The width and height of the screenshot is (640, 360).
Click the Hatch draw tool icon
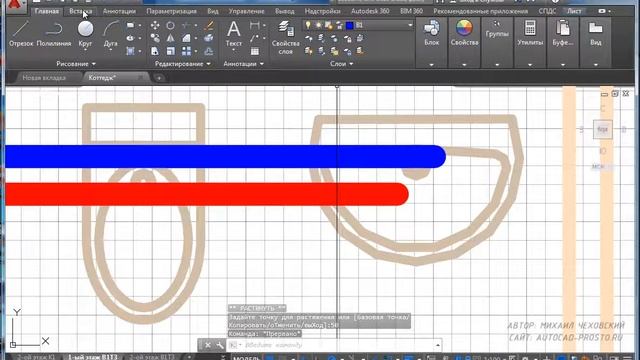tap(130, 51)
